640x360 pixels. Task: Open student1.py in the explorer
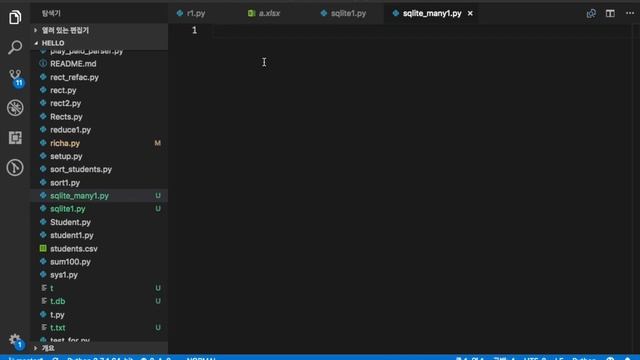(72, 236)
